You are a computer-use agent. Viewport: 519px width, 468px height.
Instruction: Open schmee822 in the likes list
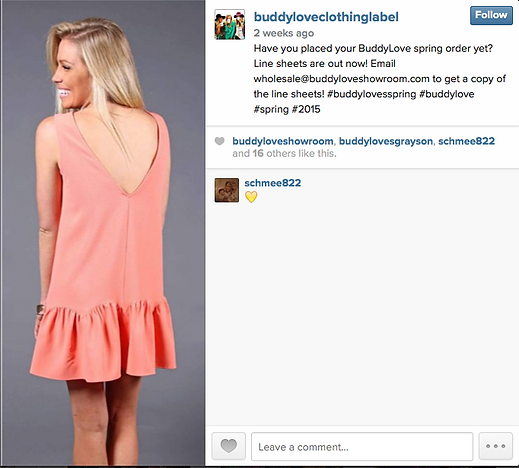coord(466,141)
